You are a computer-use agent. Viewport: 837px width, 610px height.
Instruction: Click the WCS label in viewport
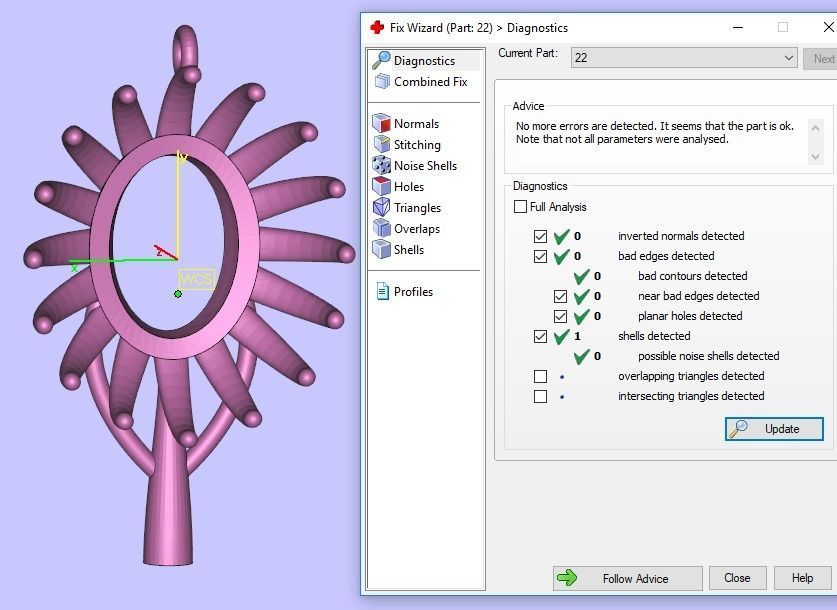[196, 279]
